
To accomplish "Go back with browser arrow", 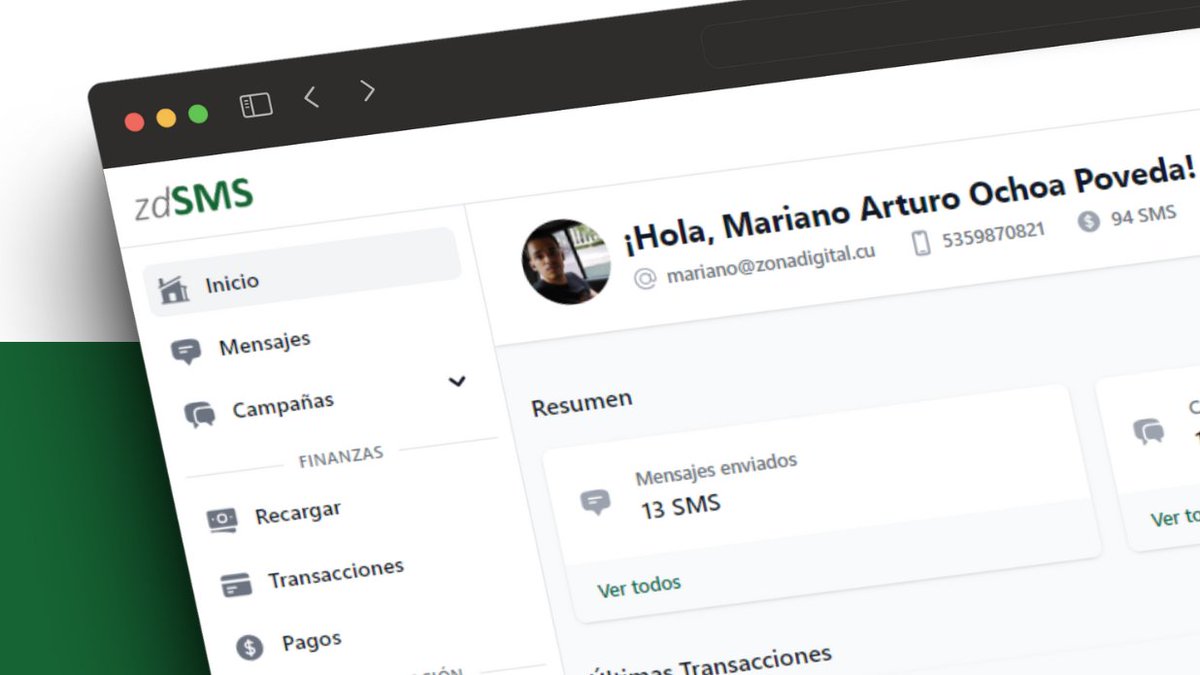I will point(311,97).
